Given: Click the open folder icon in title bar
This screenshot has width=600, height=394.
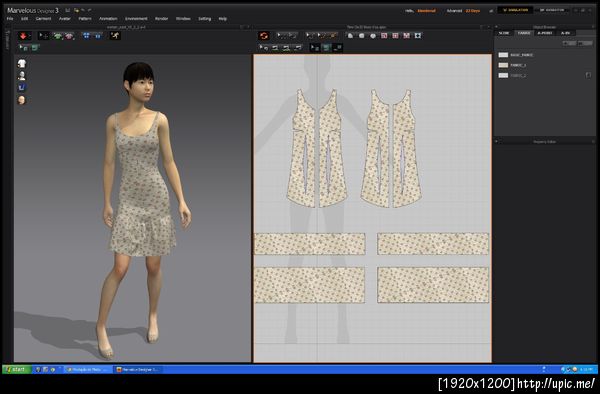Looking at the screenshot, I should tap(77, 10).
